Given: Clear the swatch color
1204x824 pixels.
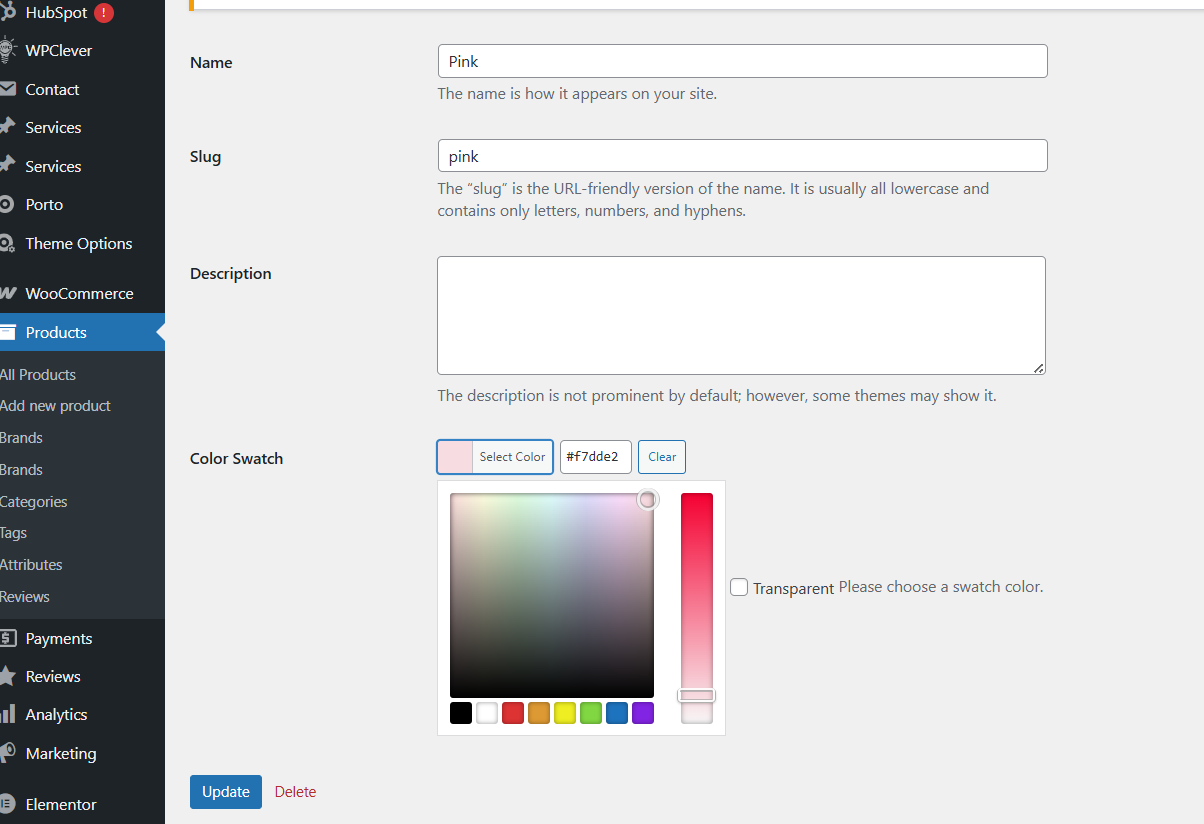Looking at the screenshot, I should click(x=662, y=457).
